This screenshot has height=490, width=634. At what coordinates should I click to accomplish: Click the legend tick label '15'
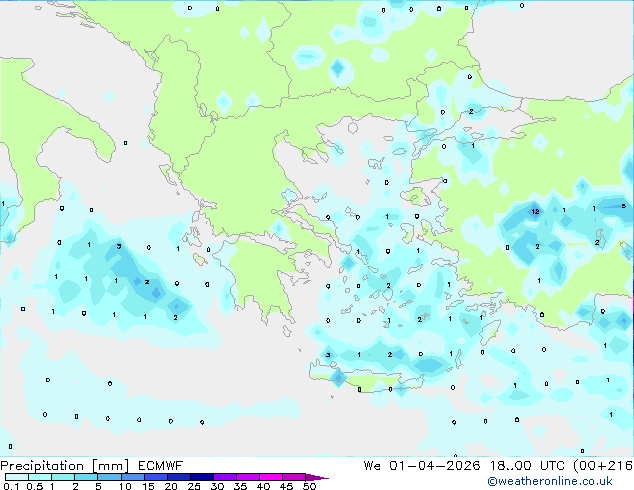click(148, 486)
